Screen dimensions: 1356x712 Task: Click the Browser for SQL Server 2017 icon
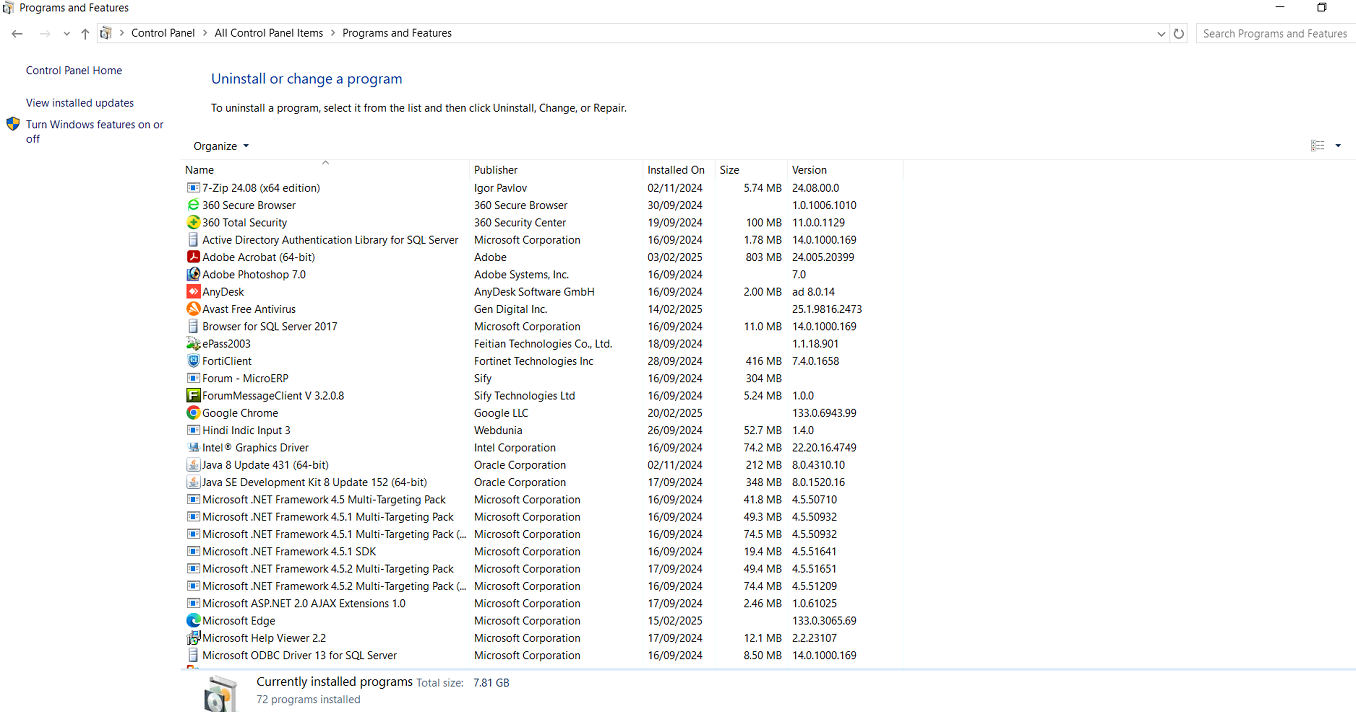(193, 326)
